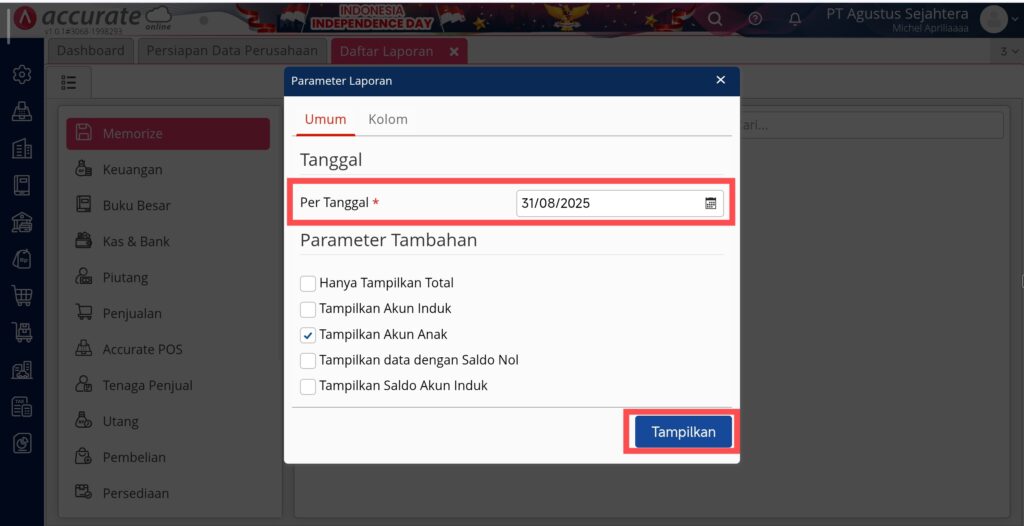
Task: Tick Tampilkan Akun Induk checkbox
Action: (x=308, y=309)
